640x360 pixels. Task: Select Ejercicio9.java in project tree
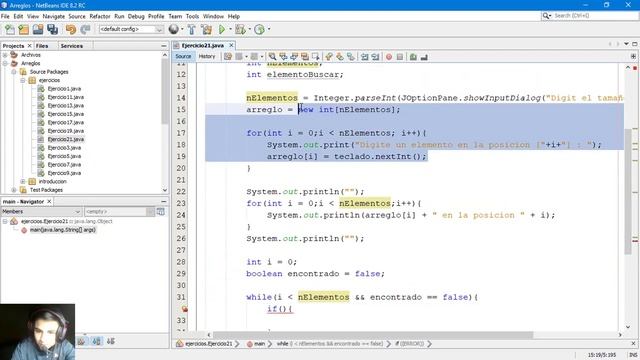[64, 173]
